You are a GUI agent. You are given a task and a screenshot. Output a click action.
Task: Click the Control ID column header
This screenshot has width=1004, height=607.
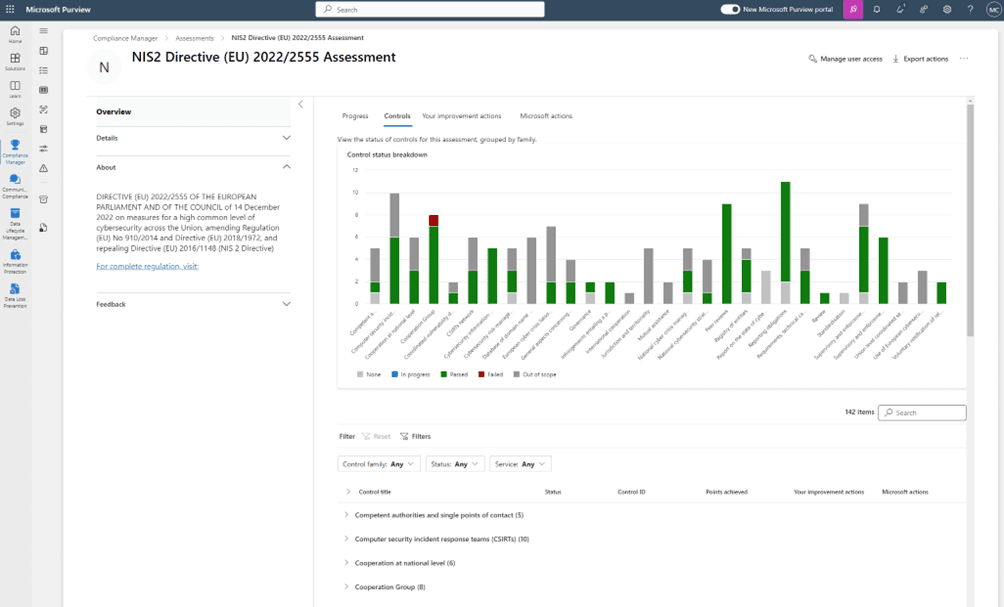(x=631, y=492)
